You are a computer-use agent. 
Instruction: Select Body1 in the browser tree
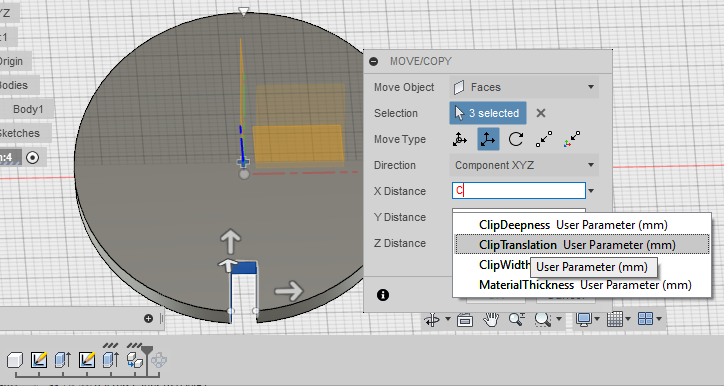tap(28, 109)
